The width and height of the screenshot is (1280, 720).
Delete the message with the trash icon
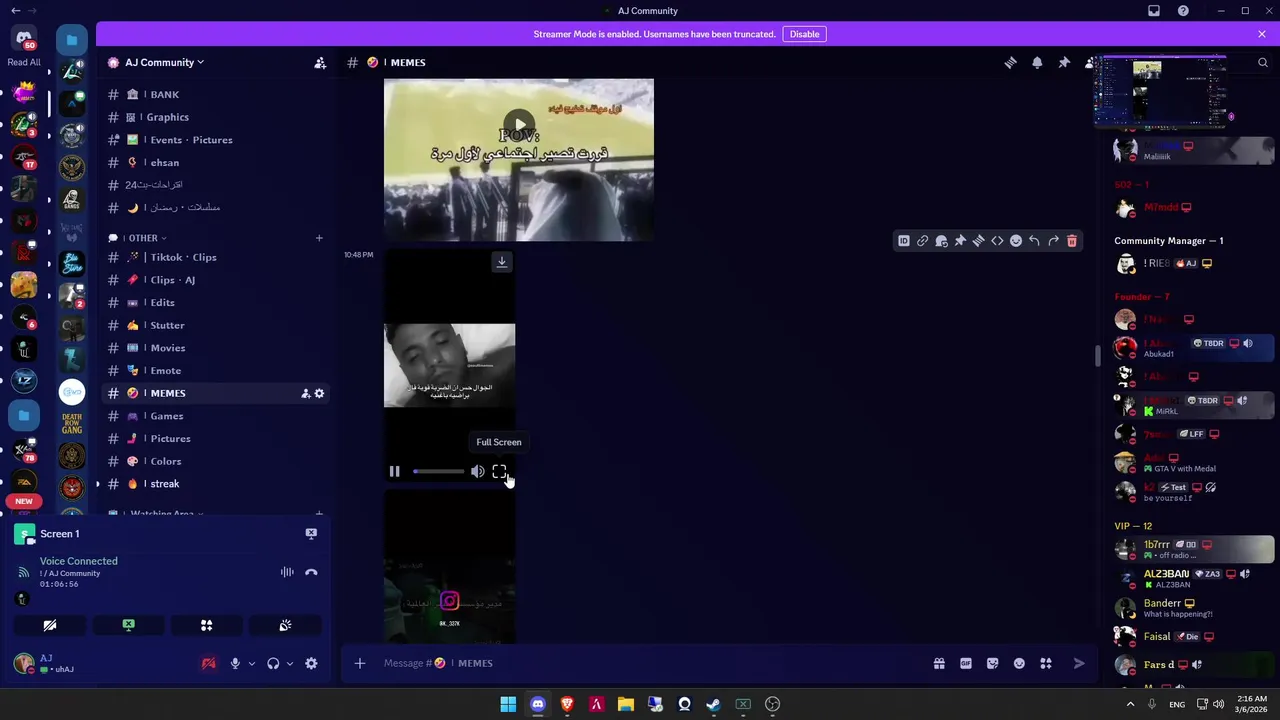tap(1072, 241)
